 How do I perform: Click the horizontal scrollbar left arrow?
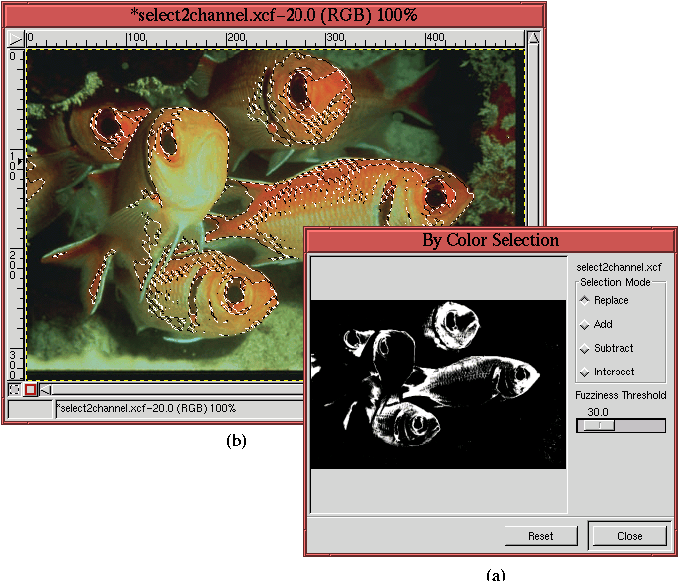coord(47,389)
